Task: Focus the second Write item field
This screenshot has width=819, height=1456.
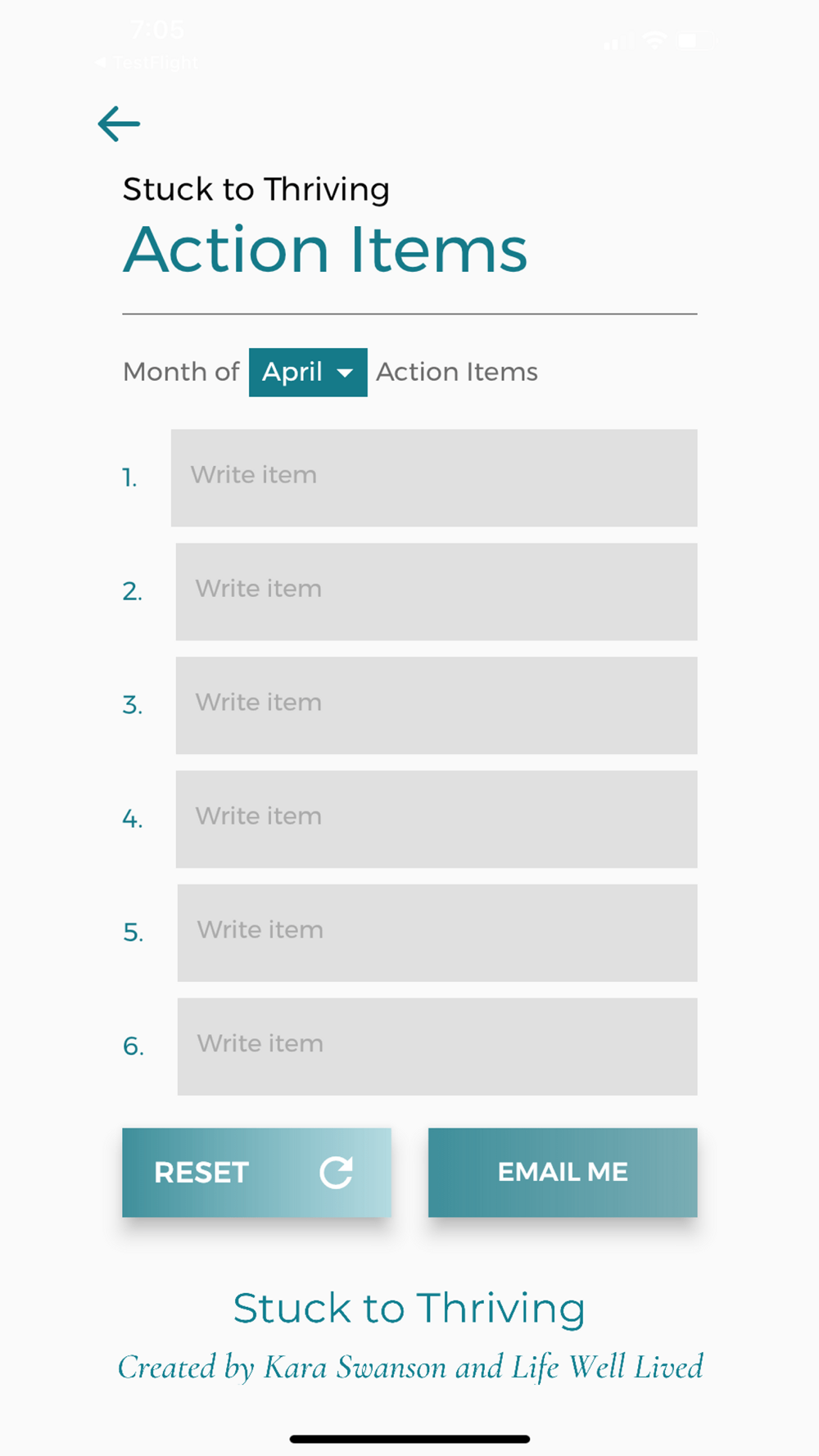Action: [437, 592]
